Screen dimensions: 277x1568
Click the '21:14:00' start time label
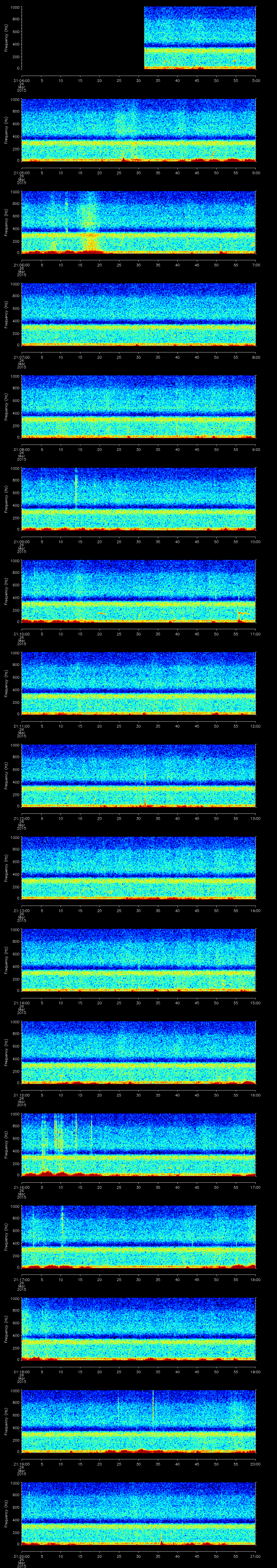click(21, 1003)
